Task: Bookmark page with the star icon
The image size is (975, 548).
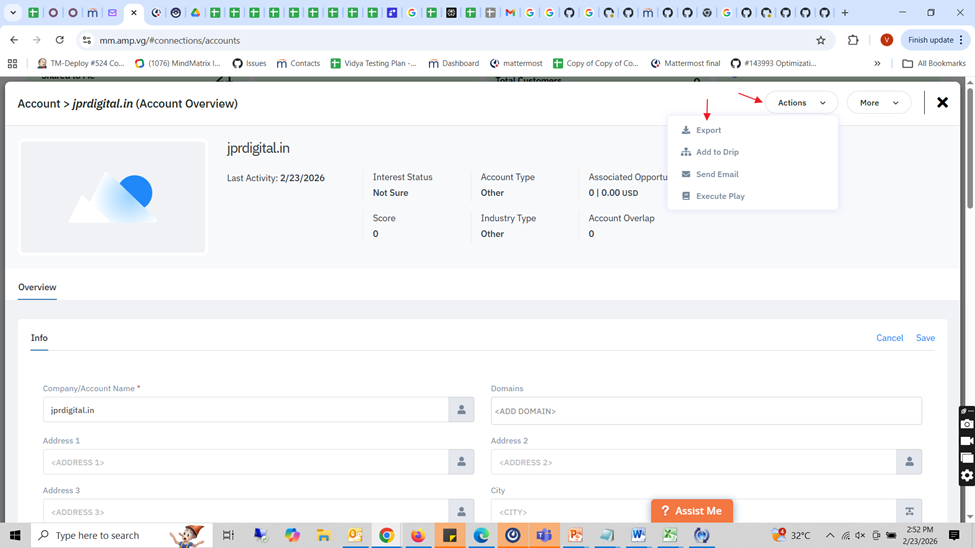Action: click(821, 41)
